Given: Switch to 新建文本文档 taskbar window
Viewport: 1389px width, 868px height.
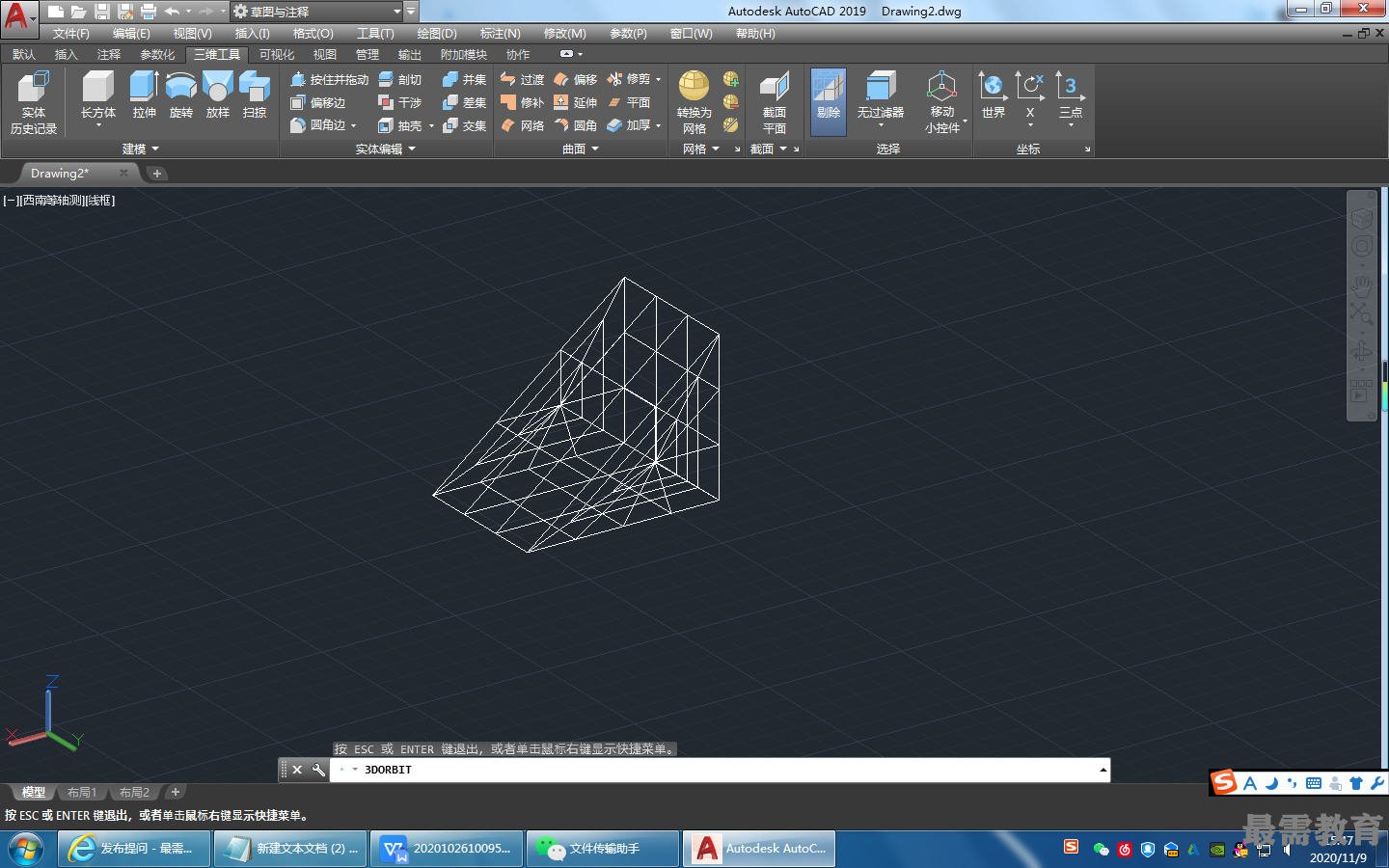Looking at the screenshot, I should click(290, 849).
